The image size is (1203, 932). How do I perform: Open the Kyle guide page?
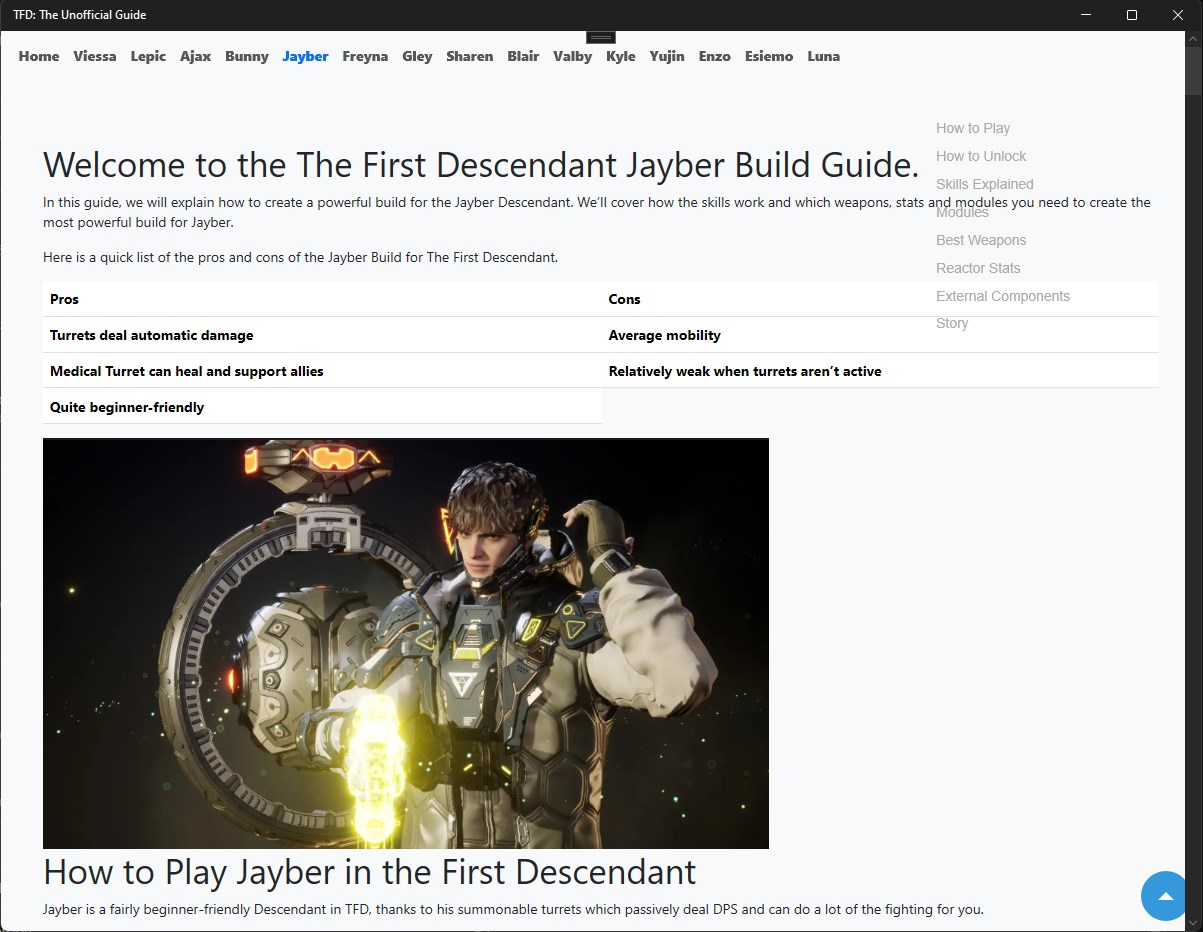(621, 56)
